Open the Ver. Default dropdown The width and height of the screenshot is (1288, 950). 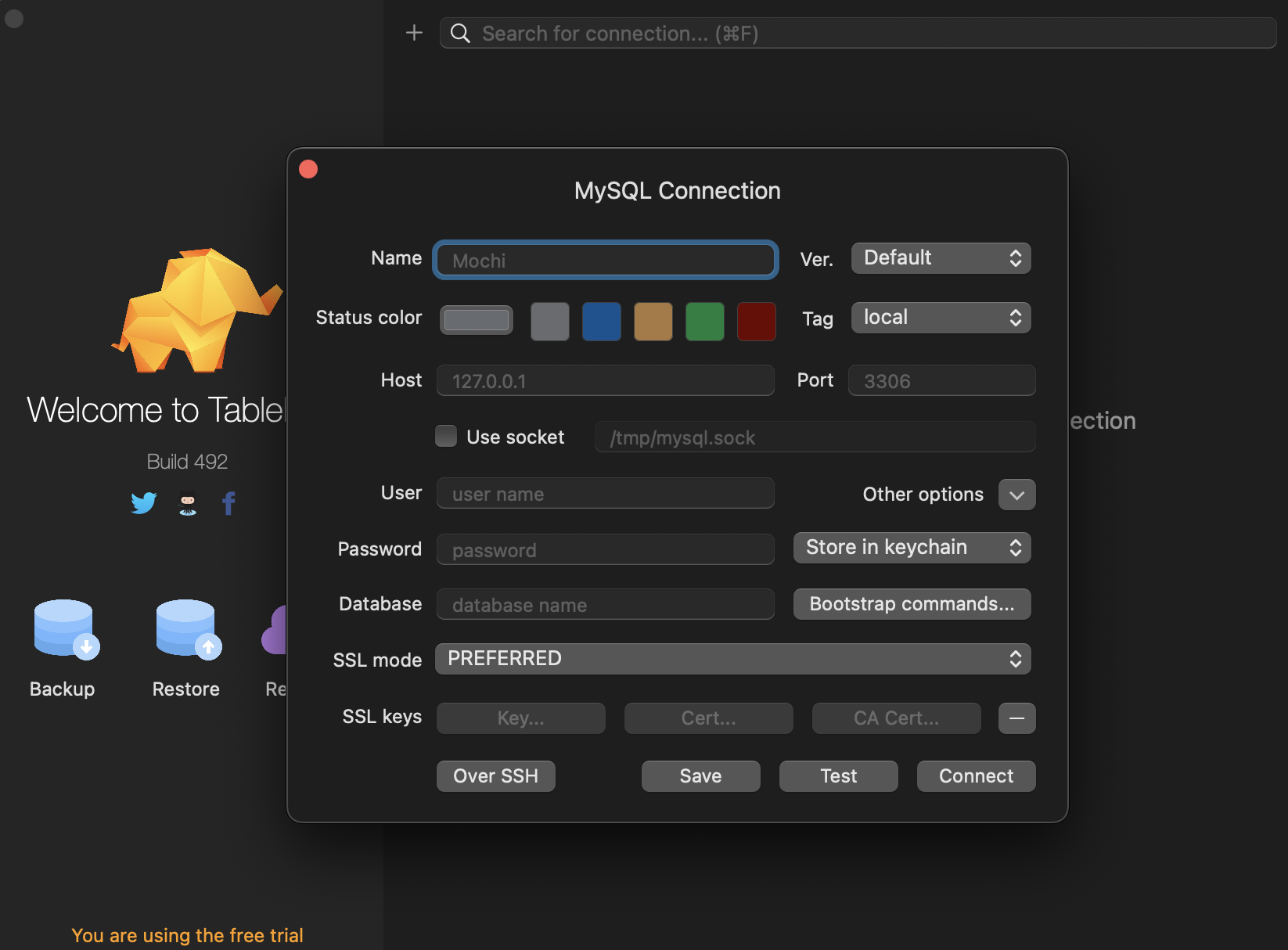click(941, 258)
